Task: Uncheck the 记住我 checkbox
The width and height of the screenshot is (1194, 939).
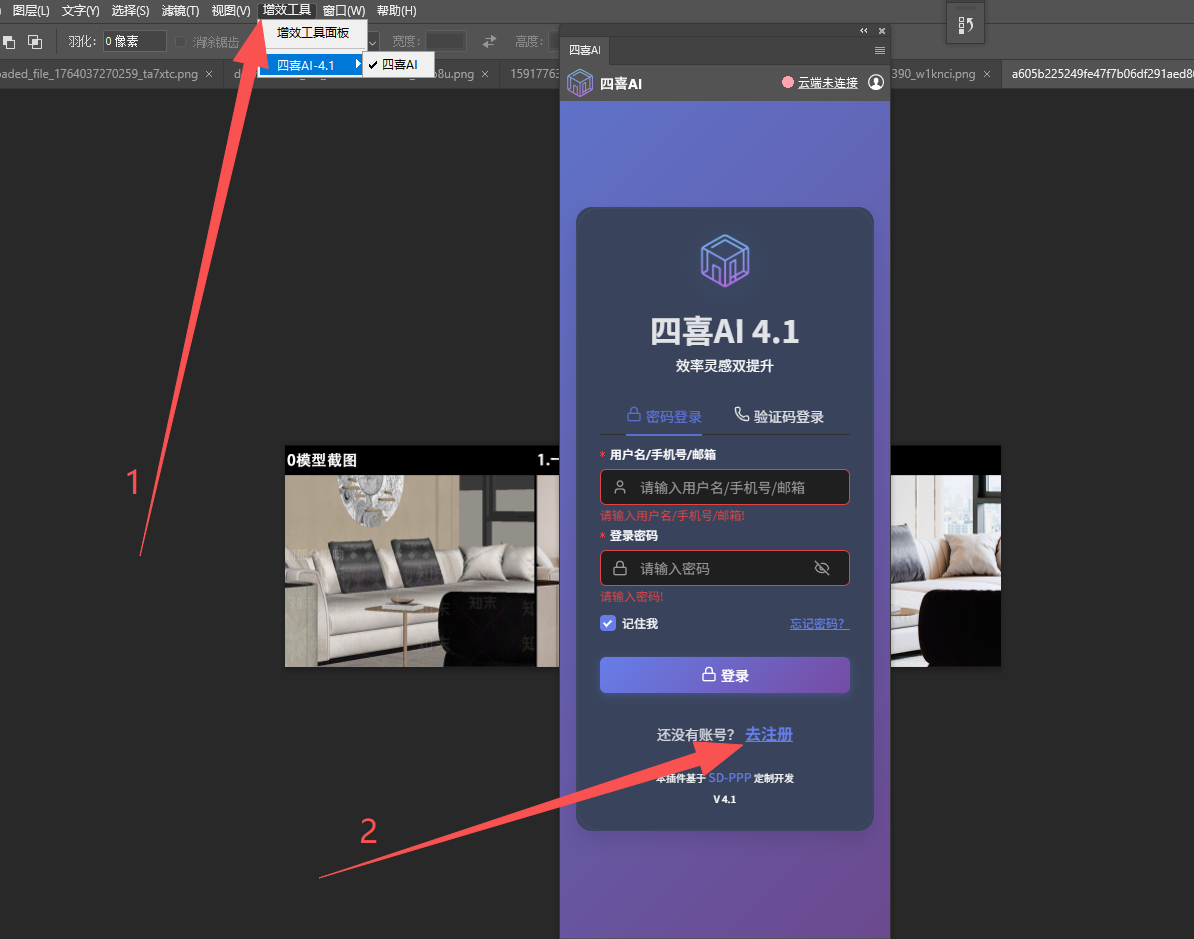Action: pos(608,624)
